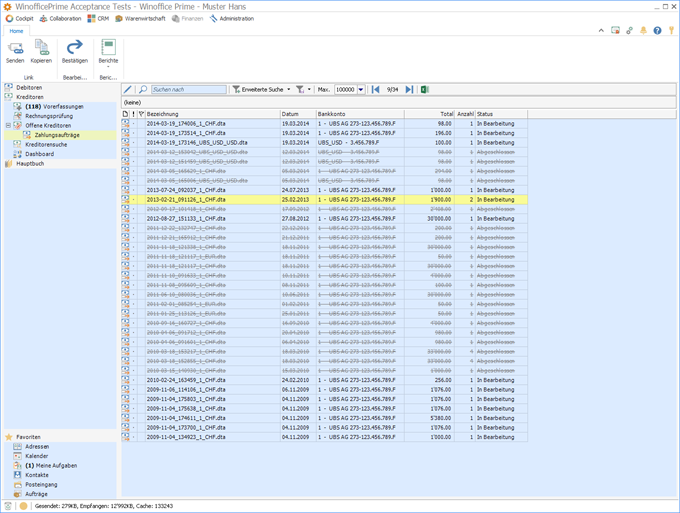The height and width of the screenshot is (513, 680).
Task: Open the Aufträge favorite
Action: coord(36,494)
